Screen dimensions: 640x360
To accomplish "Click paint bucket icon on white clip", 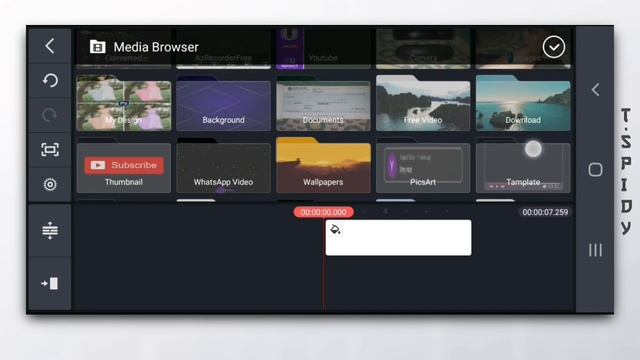I will [335, 229].
